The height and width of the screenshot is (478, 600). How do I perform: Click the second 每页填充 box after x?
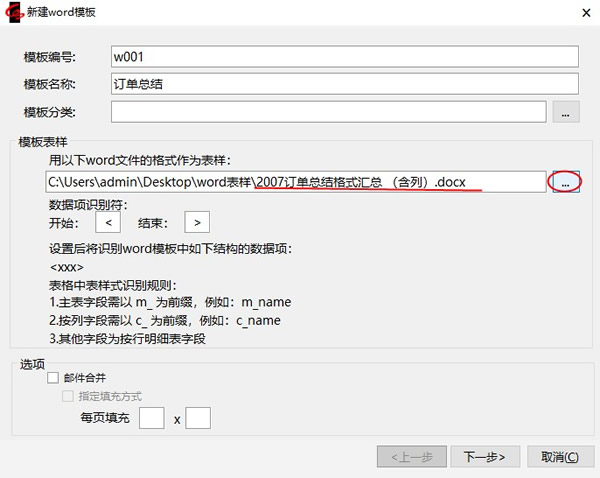click(x=198, y=418)
